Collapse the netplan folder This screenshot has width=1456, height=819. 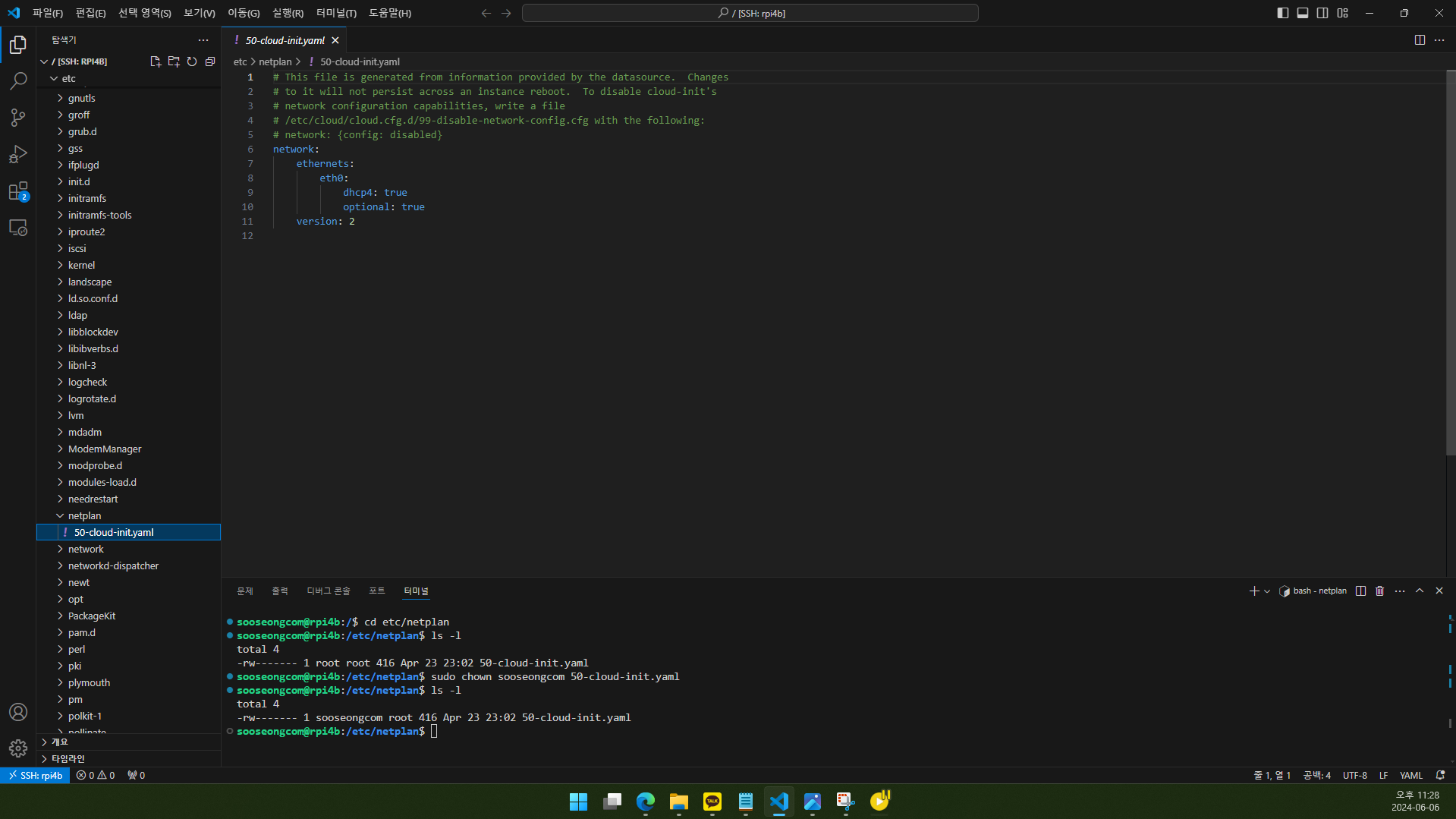coord(128,515)
